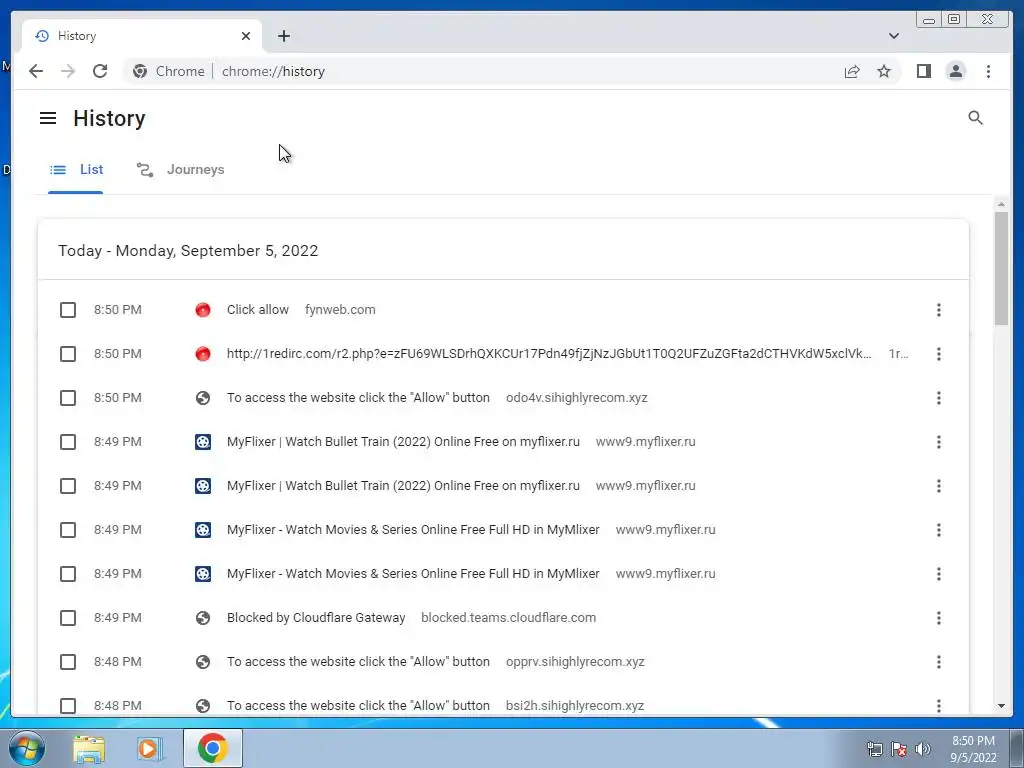
Task: Open the tab search chevron
Action: (893, 36)
